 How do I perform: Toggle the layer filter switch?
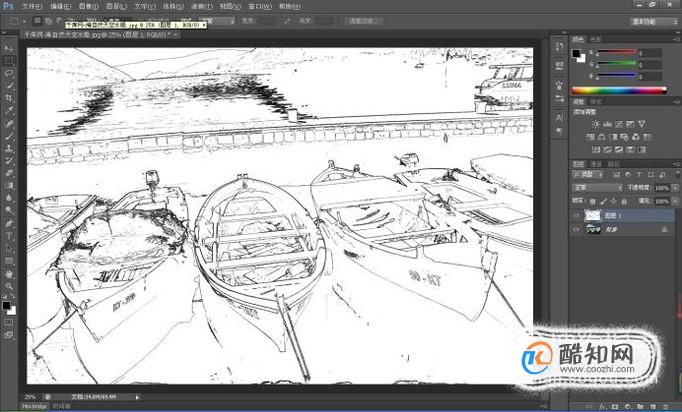point(678,174)
